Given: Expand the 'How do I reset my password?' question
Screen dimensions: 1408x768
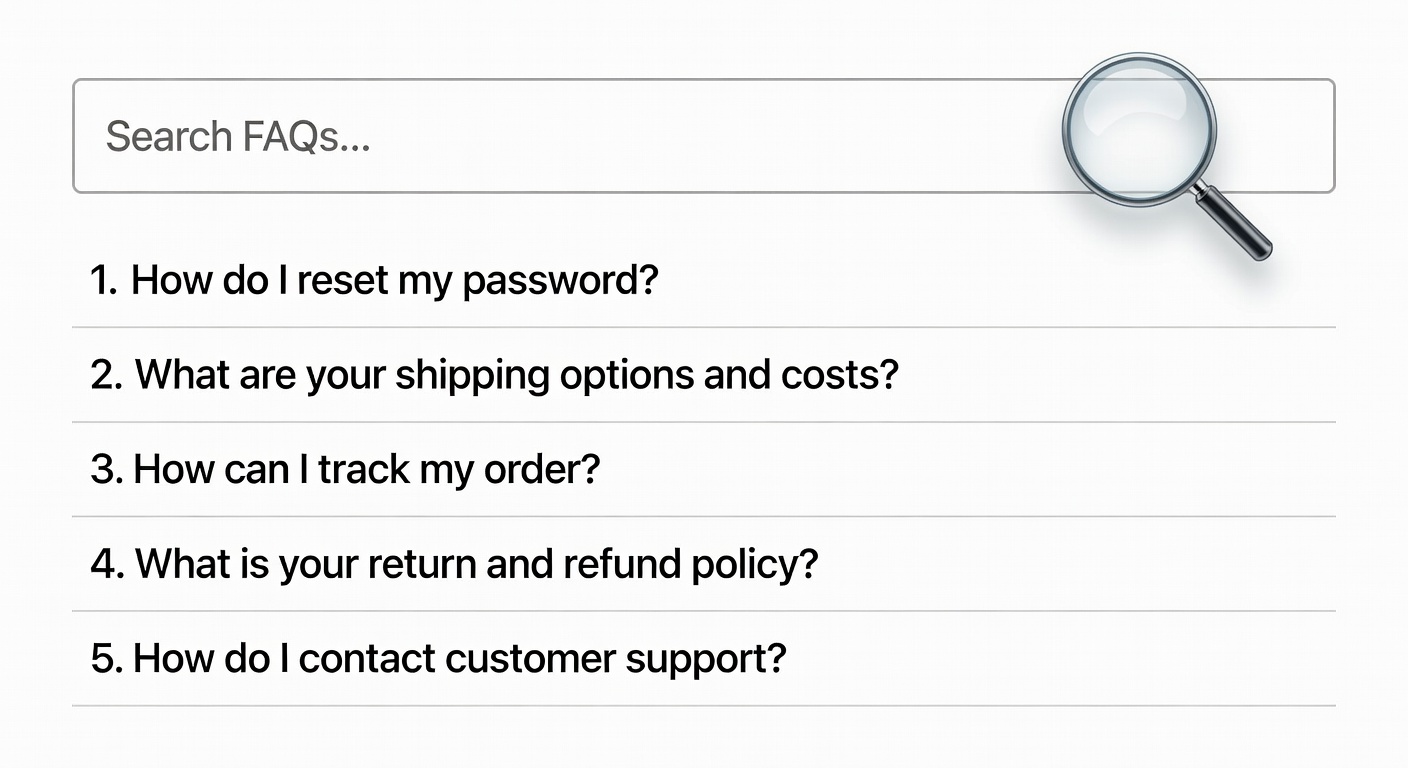Looking at the screenshot, I should (x=374, y=280).
